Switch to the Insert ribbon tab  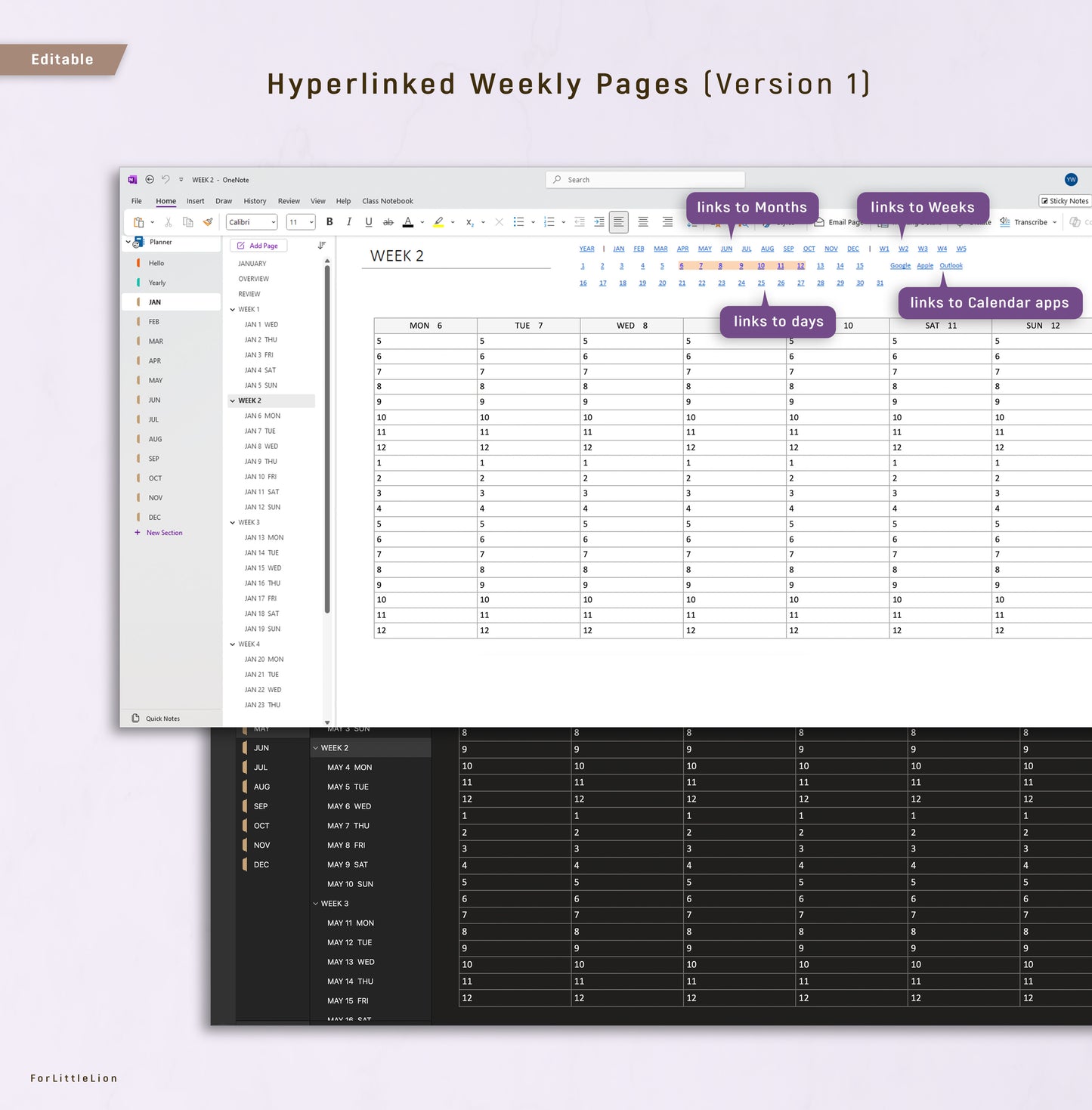195,201
